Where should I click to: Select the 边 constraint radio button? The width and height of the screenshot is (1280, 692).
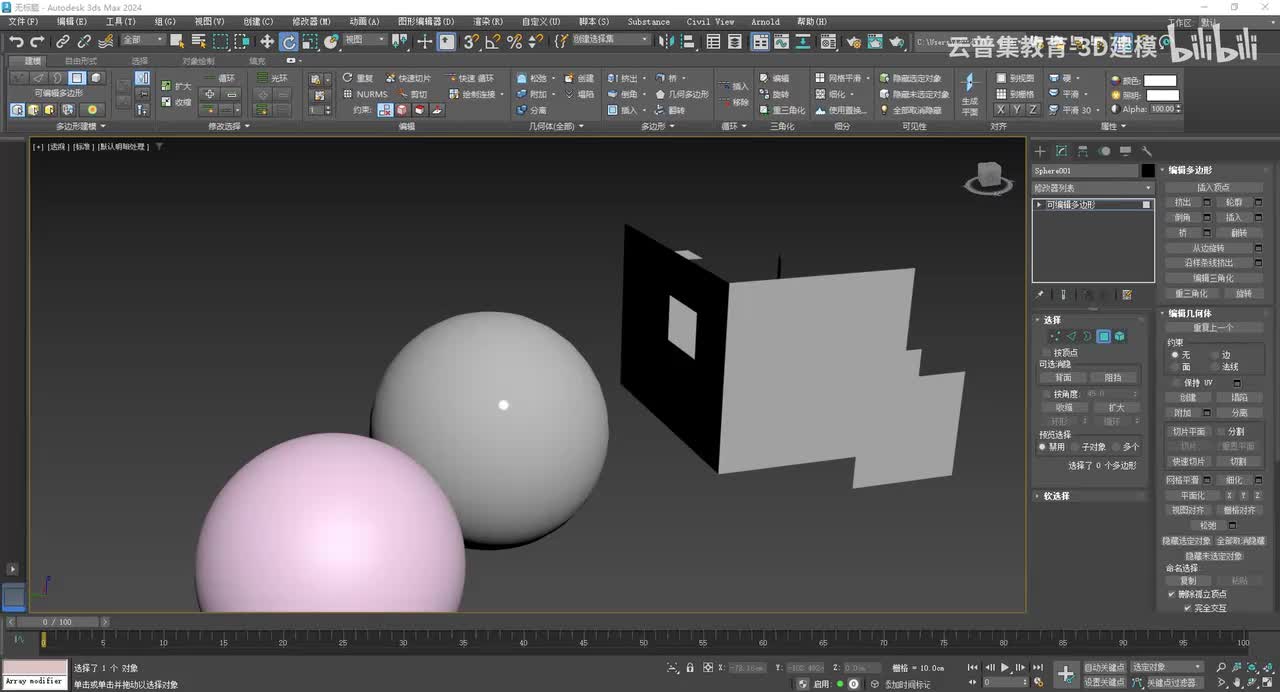point(1214,355)
